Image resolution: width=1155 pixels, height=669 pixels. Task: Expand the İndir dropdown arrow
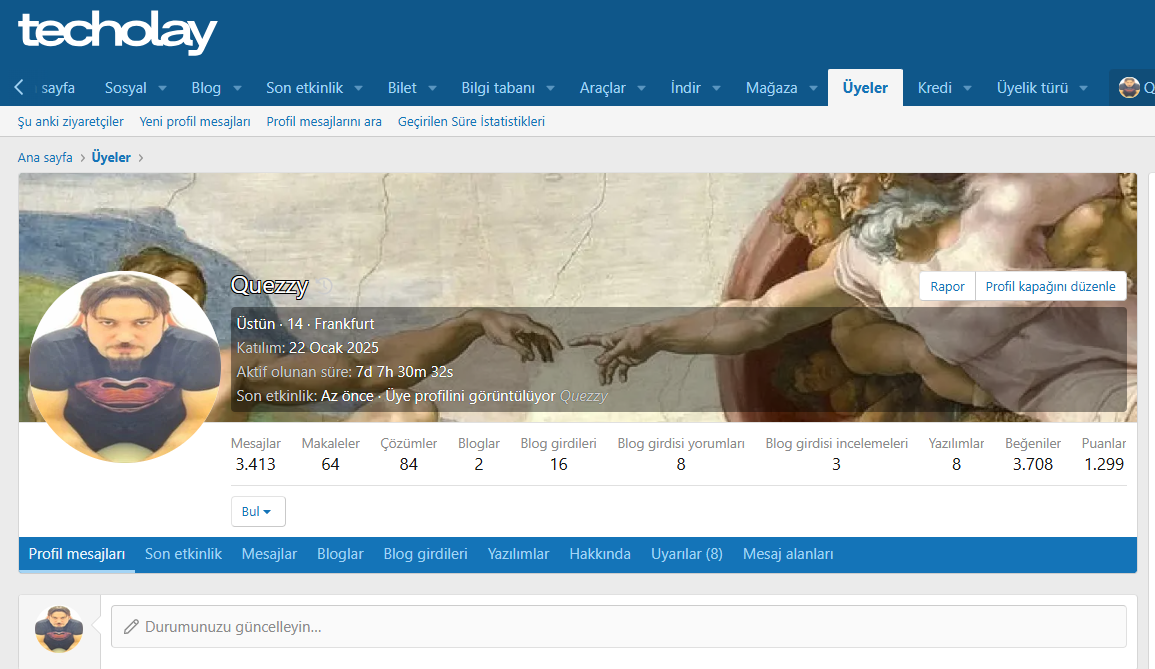716,88
